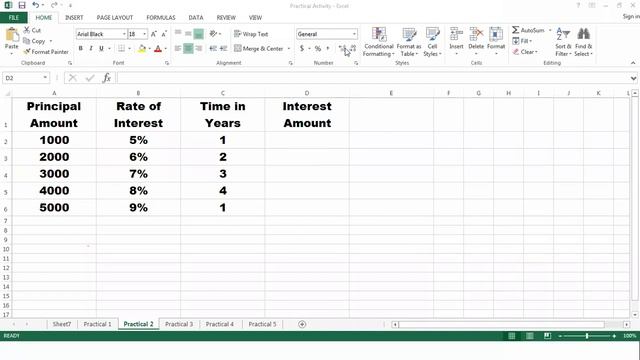The width and height of the screenshot is (640, 360).
Task: Select Middle Align in Alignment group
Action: click(188, 34)
